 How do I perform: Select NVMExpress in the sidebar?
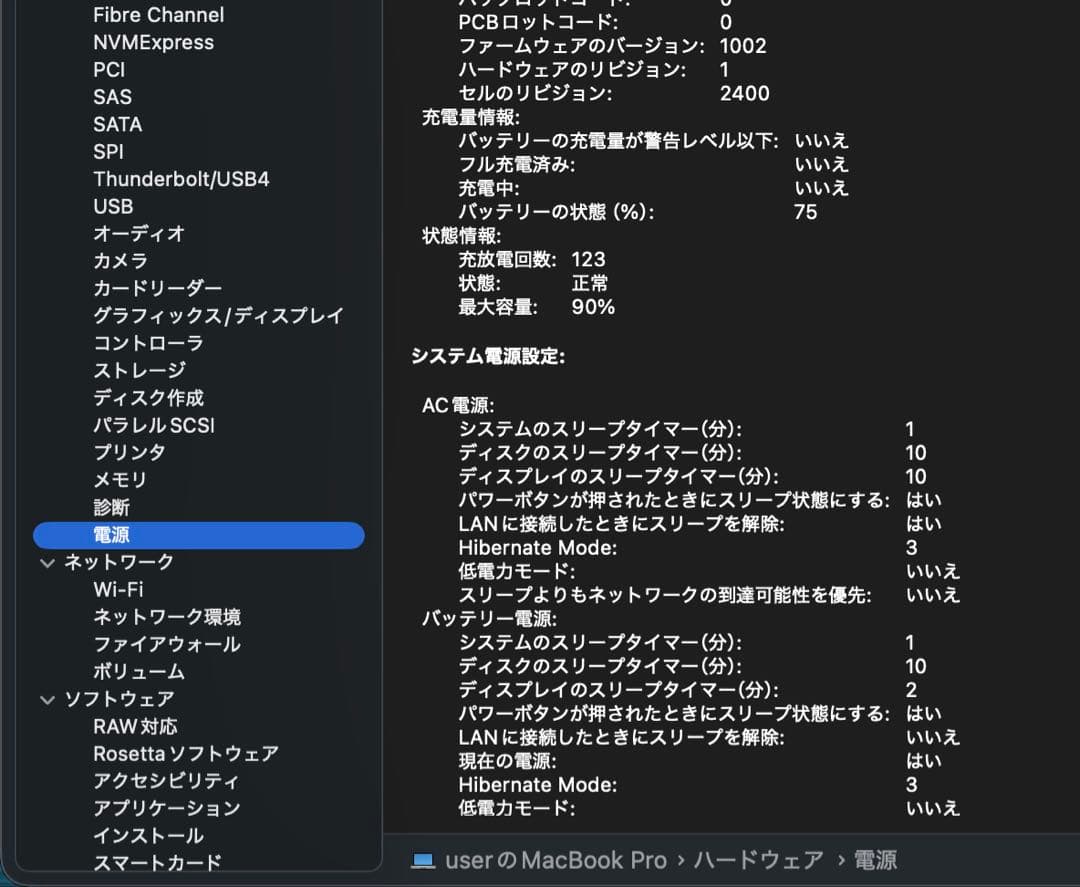[153, 42]
